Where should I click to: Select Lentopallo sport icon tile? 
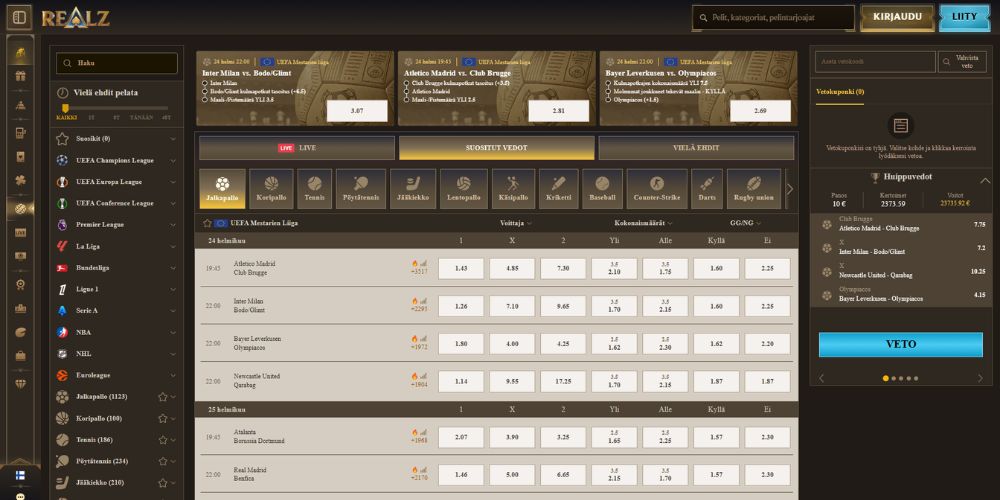tap(464, 189)
